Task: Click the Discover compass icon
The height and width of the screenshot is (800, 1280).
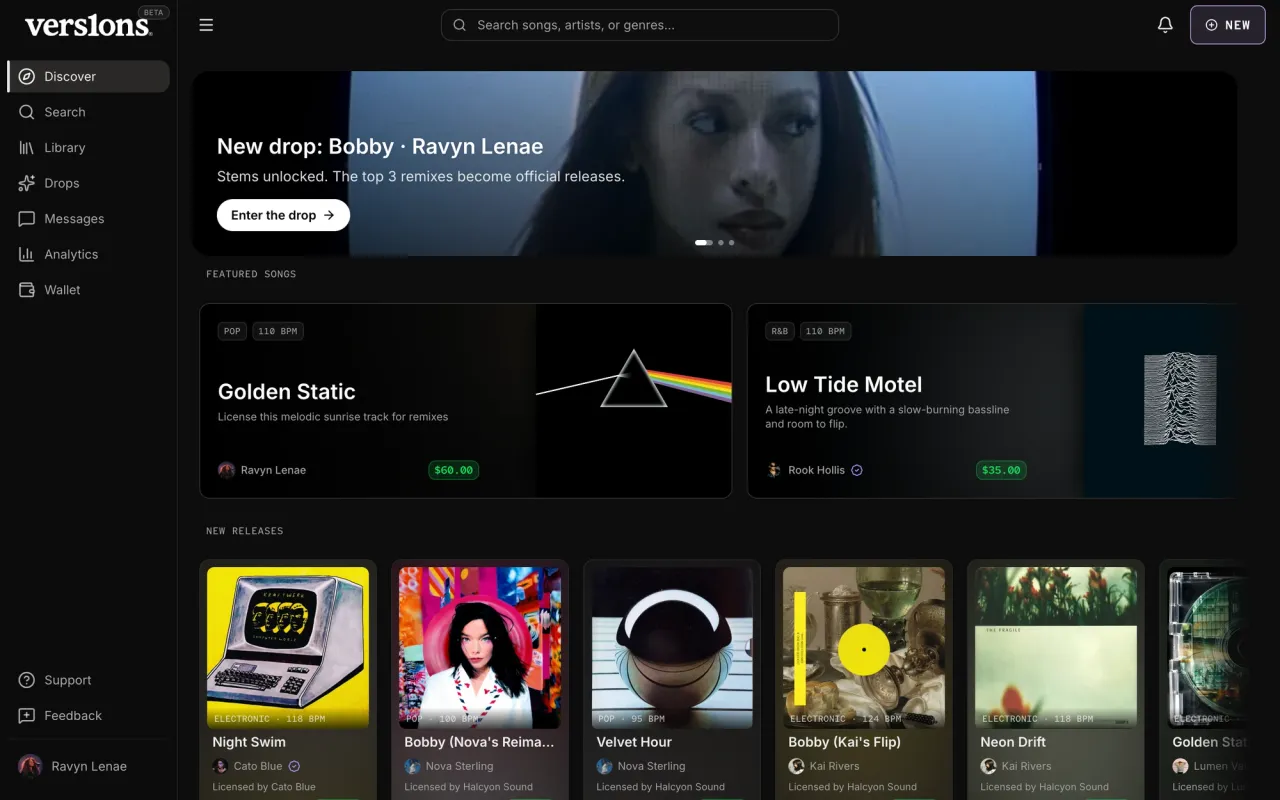Action: (27, 76)
